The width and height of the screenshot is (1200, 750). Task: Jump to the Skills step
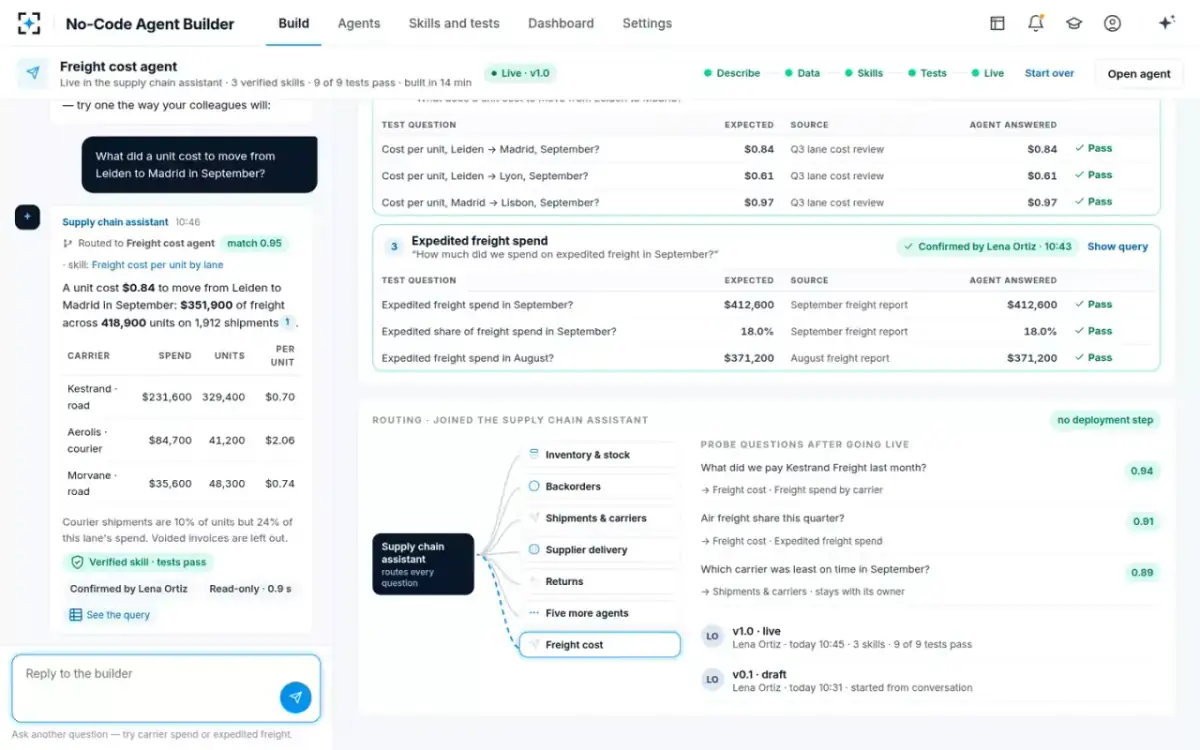tap(864, 73)
